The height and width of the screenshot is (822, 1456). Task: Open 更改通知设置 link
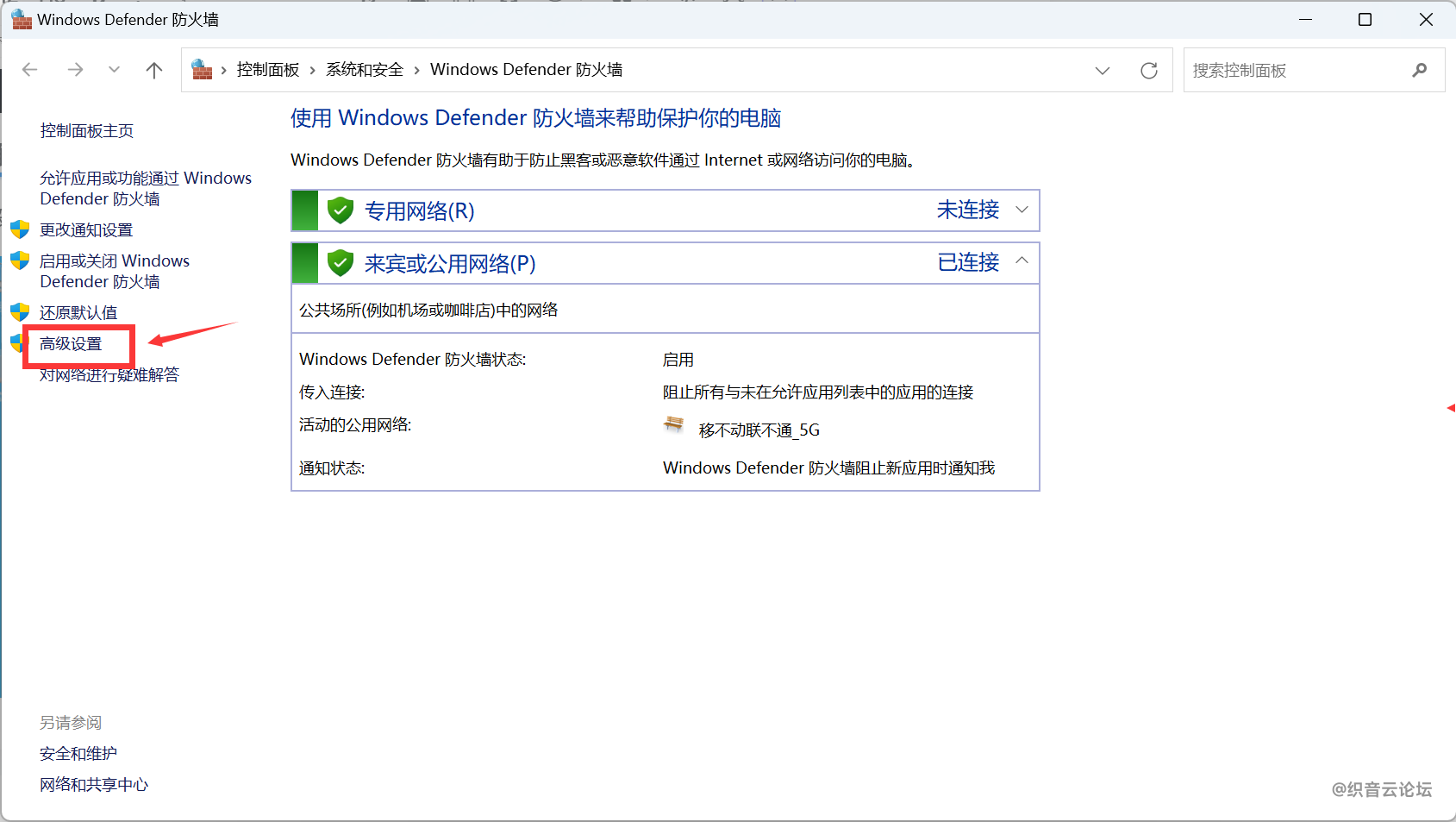(x=86, y=230)
